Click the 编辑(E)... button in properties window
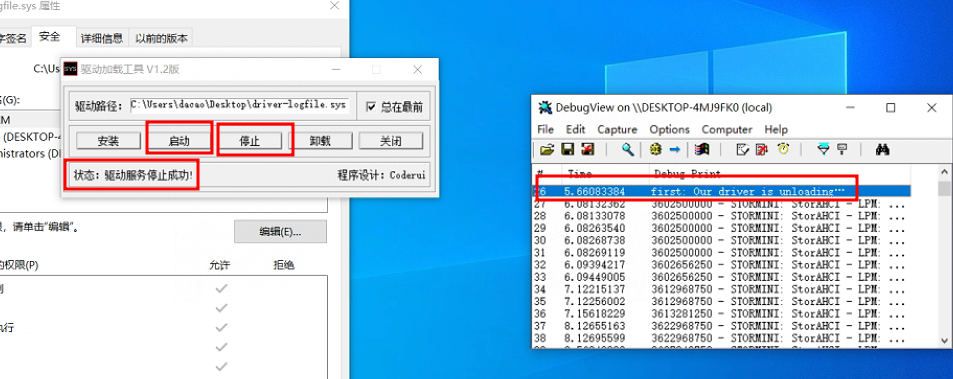The width and height of the screenshot is (953, 379). pos(280,231)
